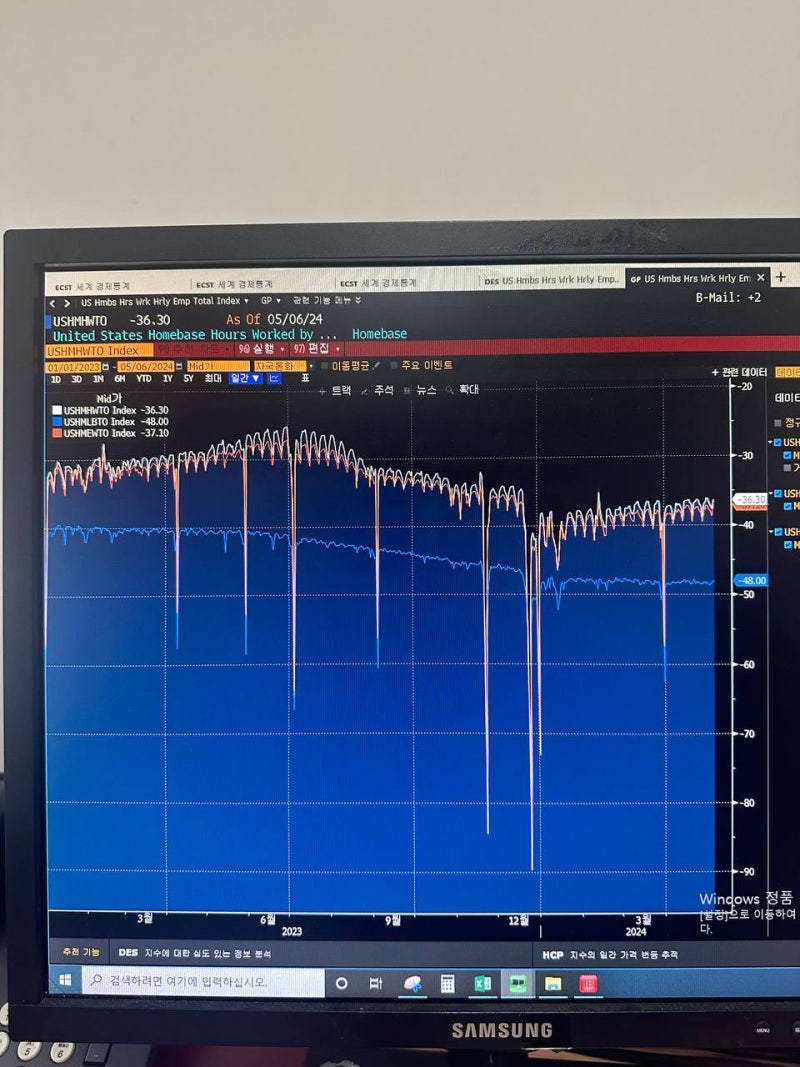Viewport: 800px width, 1067px height.
Task: Go back with the left navigation arrow
Action: click(x=52, y=303)
